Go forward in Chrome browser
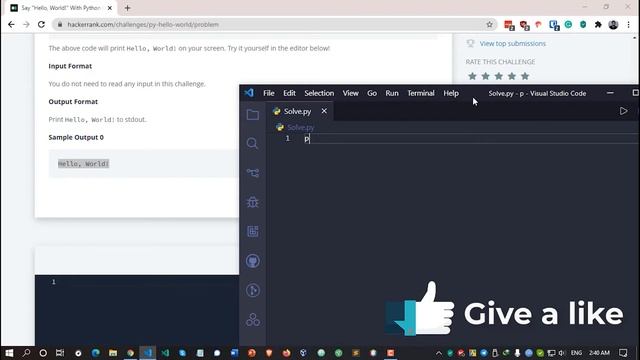 click(26, 24)
